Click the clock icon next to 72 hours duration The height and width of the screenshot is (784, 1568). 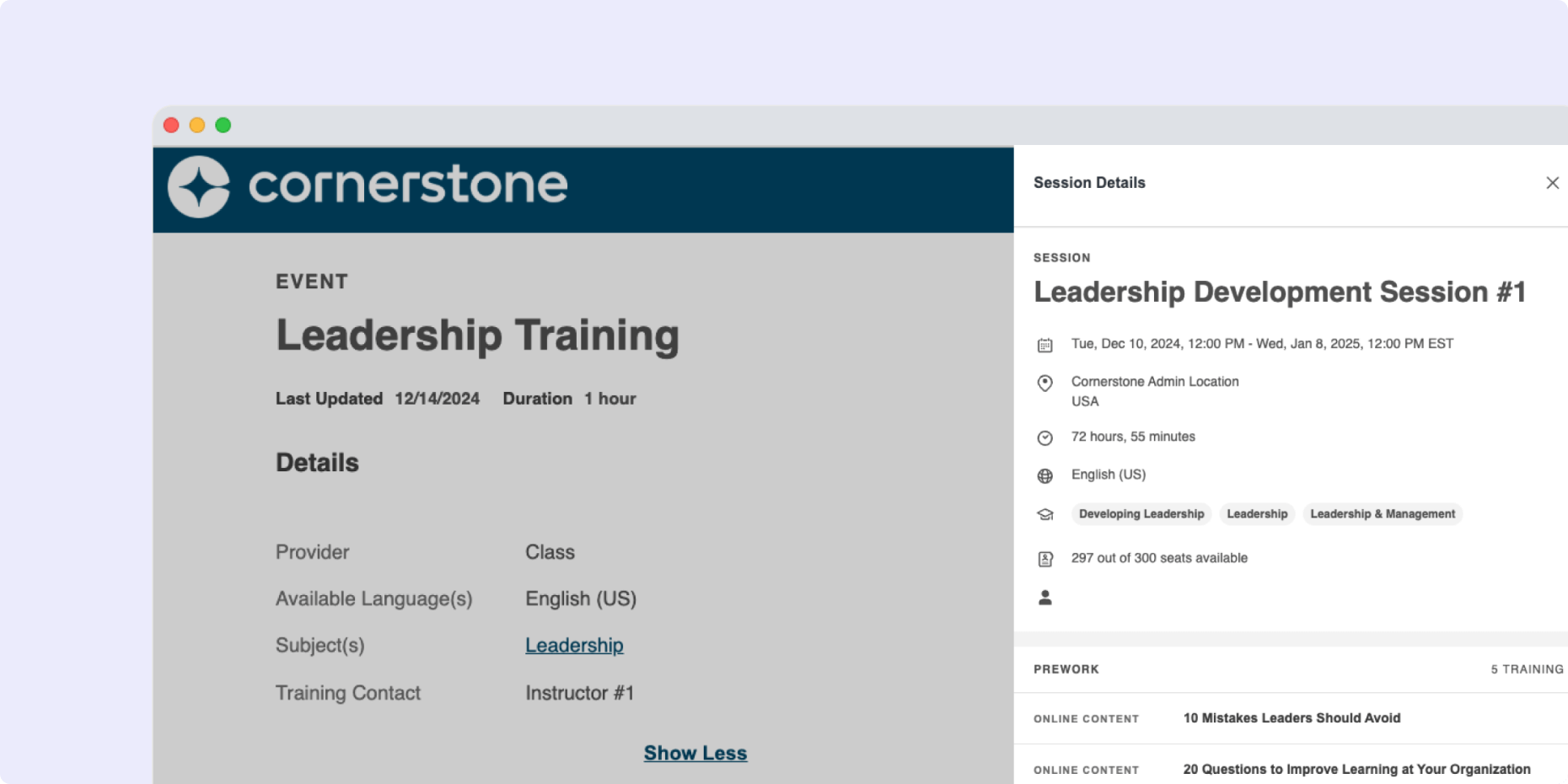click(x=1045, y=438)
